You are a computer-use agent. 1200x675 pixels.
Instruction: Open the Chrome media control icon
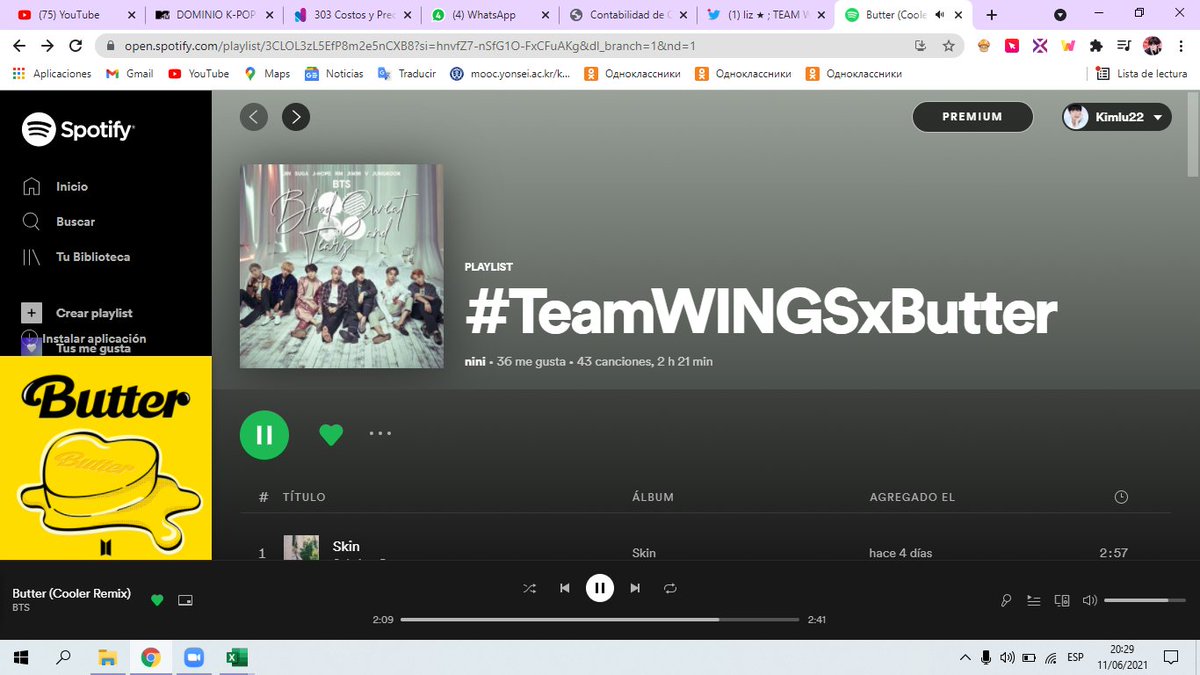(x=1124, y=46)
